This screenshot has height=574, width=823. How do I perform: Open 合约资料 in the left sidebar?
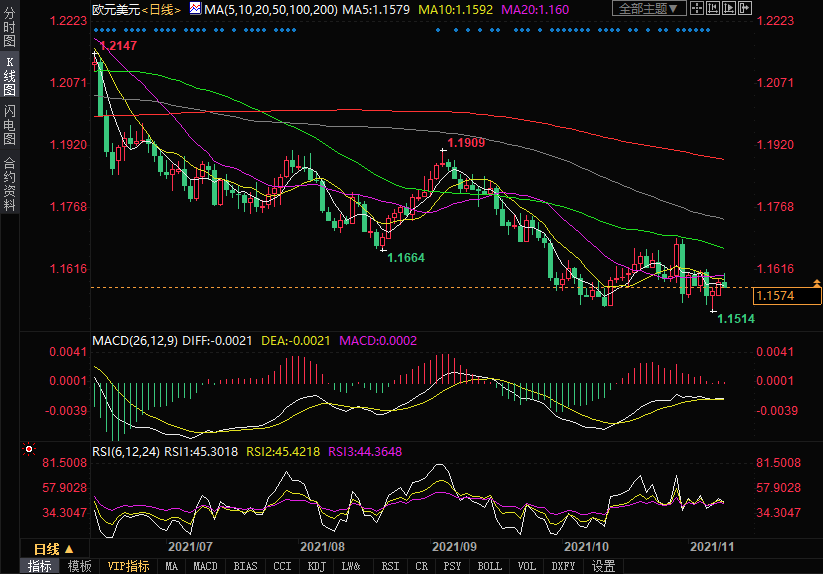(9, 184)
